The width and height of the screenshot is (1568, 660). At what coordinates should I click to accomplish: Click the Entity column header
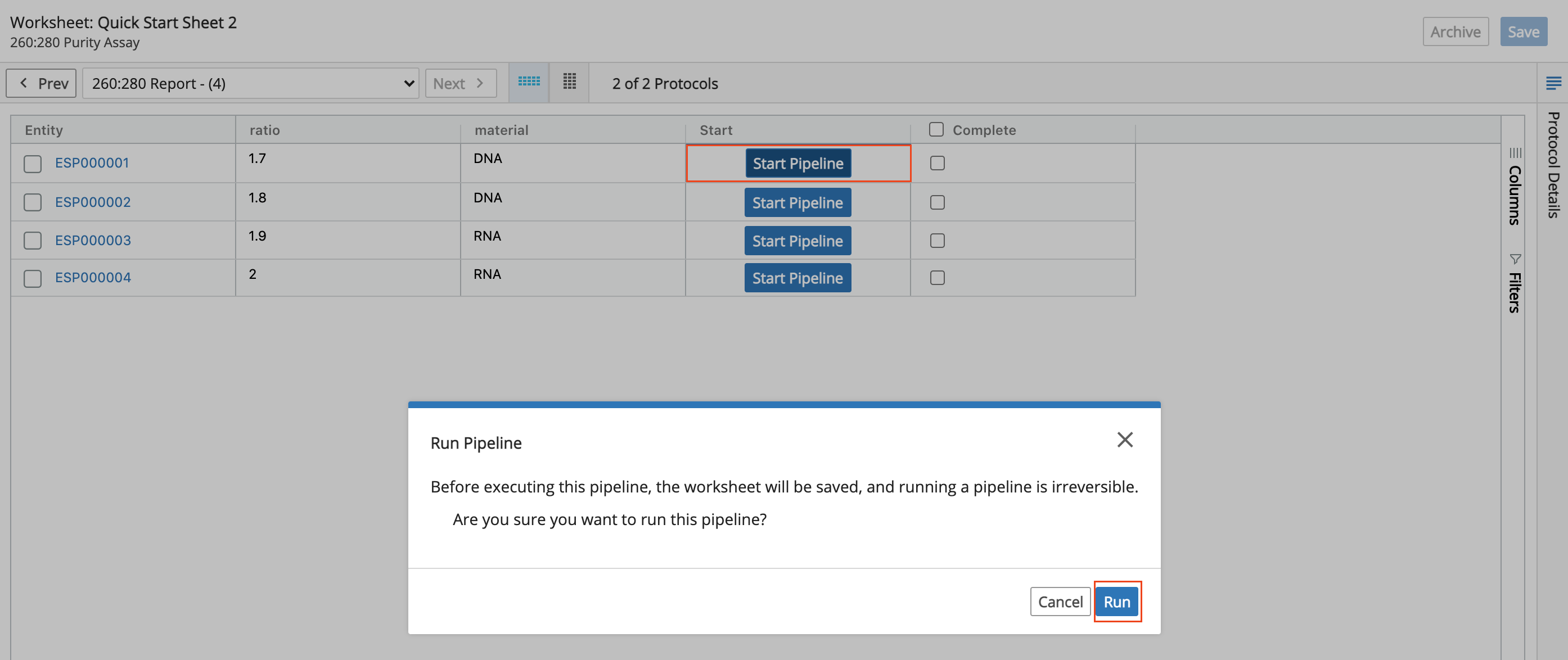point(123,130)
